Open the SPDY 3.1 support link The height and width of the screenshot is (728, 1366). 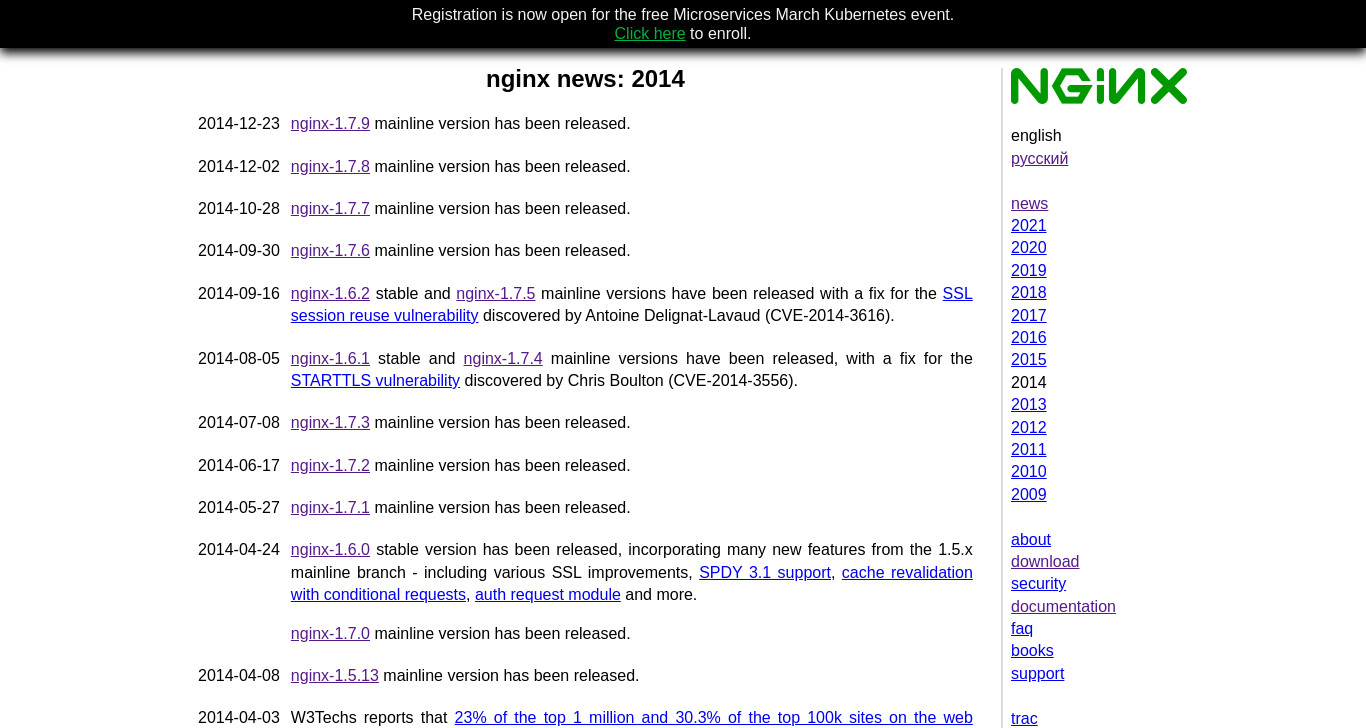(x=765, y=573)
